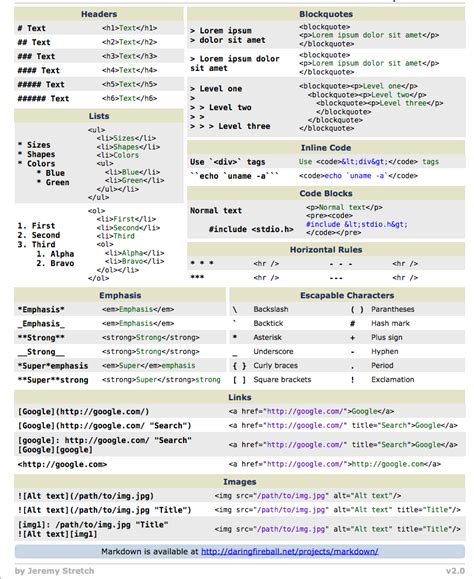
Task: Click the 'Asterisk' escapable character label
Action: (268, 337)
